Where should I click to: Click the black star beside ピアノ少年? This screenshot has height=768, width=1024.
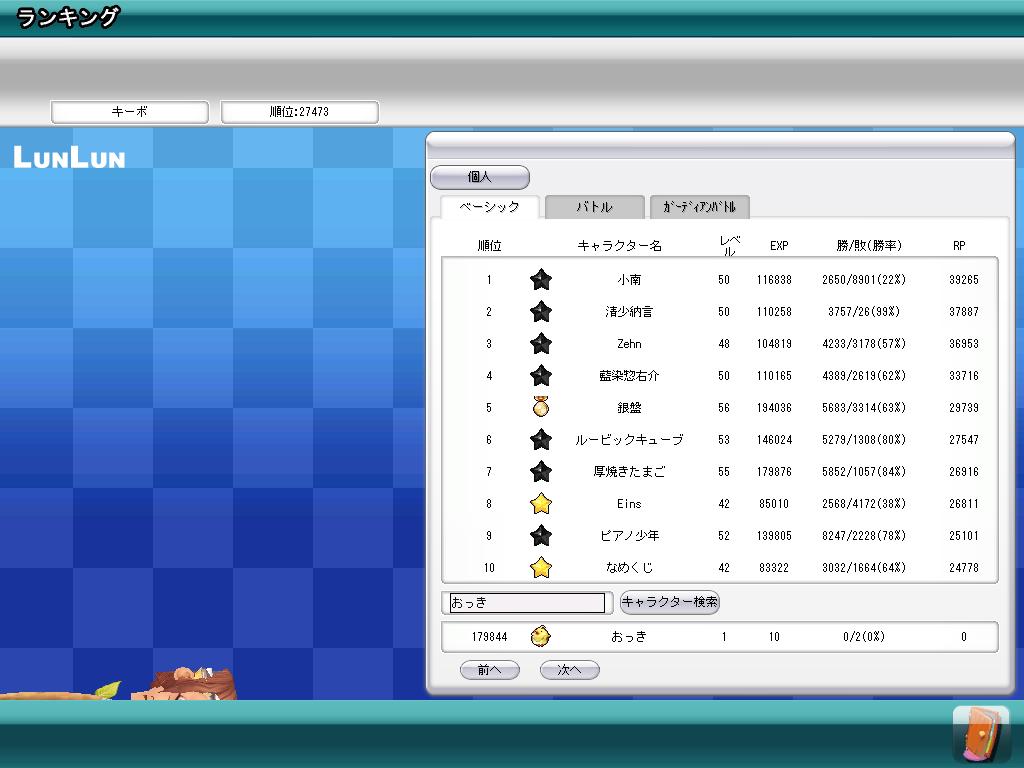pyautogui.click(x=541, y=536)
